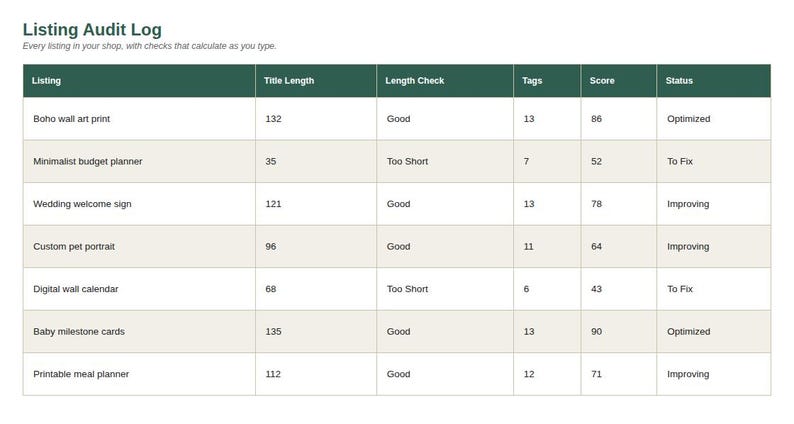Select the Wedding welcome sign cell
794x424 pixels.
click(x=139, y=204)
